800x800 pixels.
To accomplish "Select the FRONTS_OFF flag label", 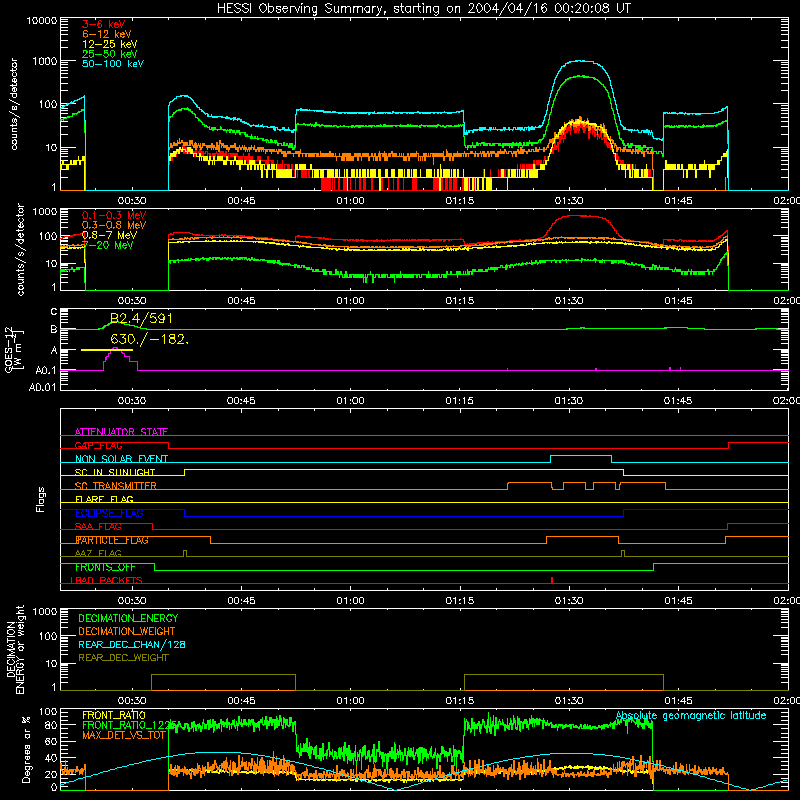I will click(105, 567).
